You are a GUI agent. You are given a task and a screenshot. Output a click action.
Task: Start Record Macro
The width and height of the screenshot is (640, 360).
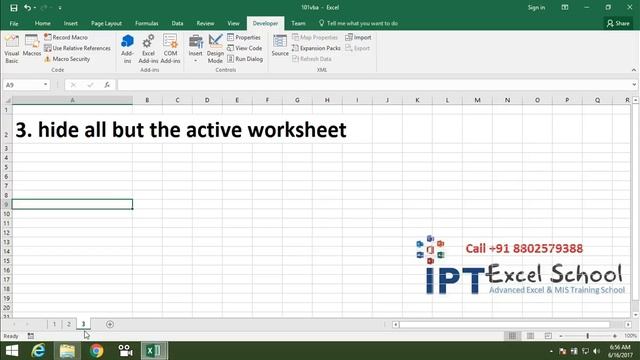(x=66, y=37)
